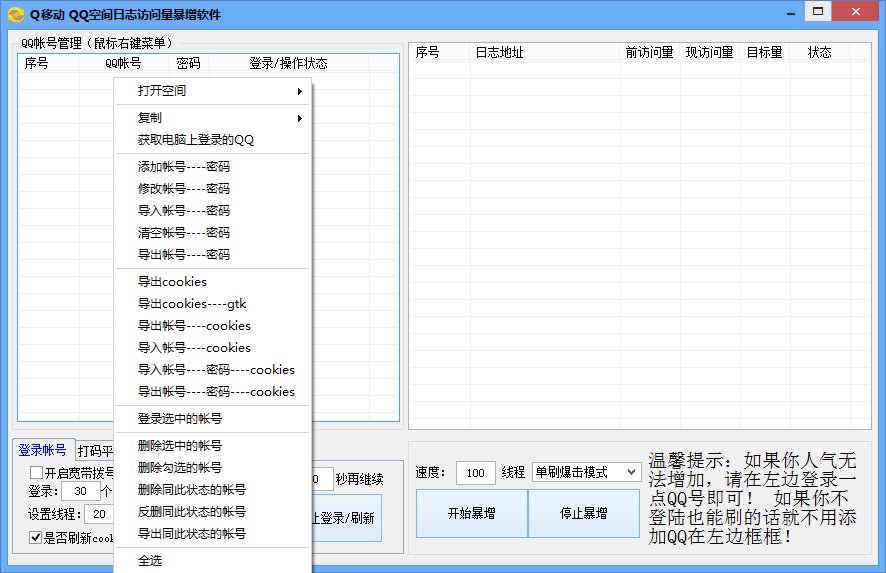
Task: Click the QQ帐号 column header
Action: [123, 63]
